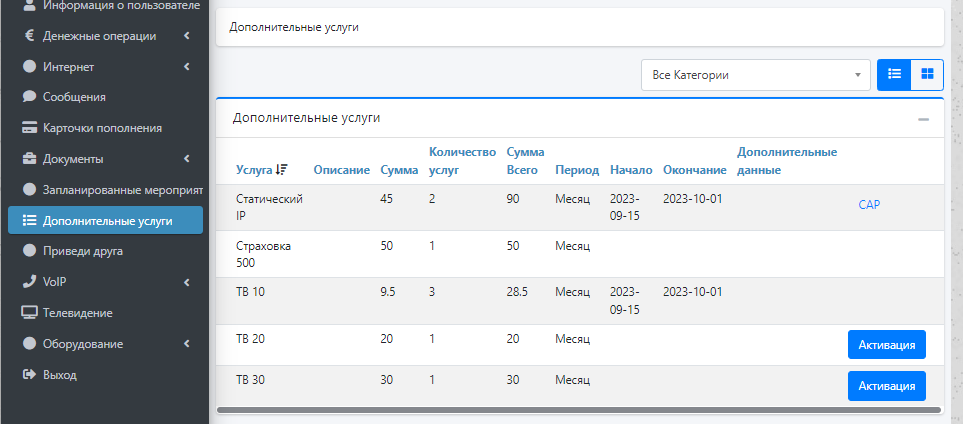Expand the Интернет submenu chevron
This screenshot has height=424, width=963.
pos(187,67)
